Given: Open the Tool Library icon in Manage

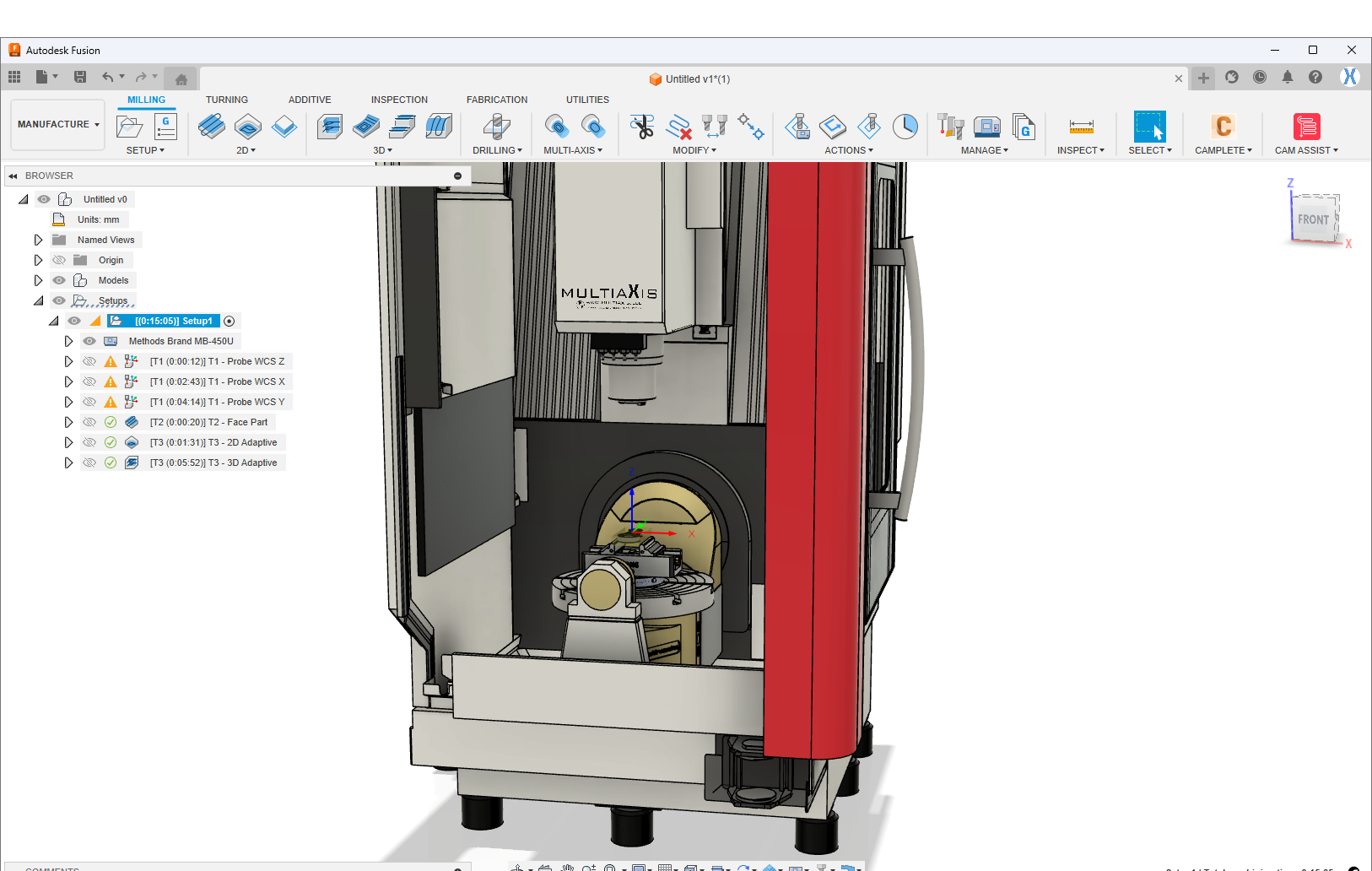Looking at the screenshot, I should pos(951,127).
